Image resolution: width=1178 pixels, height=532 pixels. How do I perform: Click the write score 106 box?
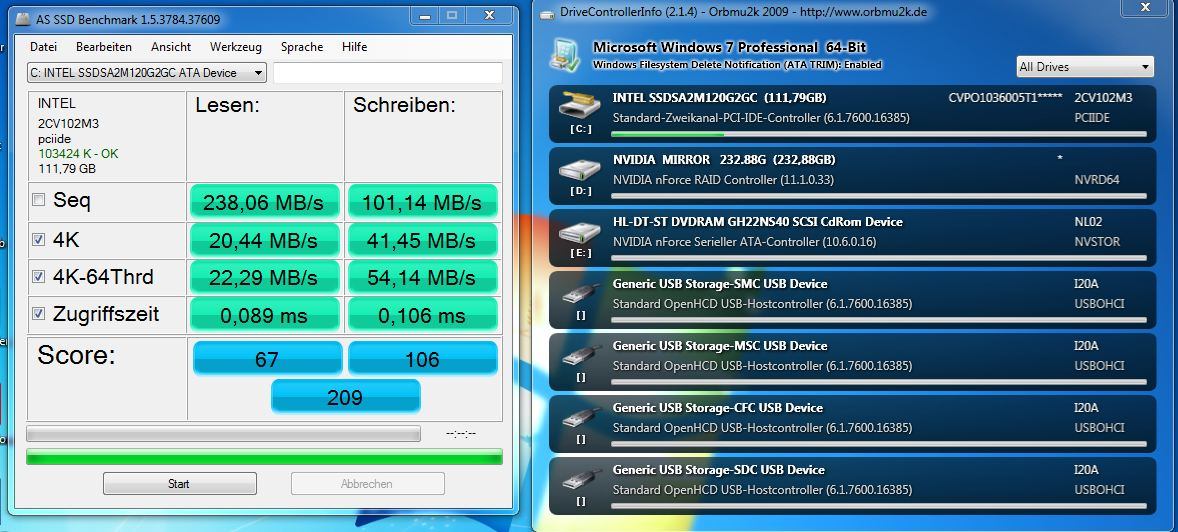[x=422, y=358]
